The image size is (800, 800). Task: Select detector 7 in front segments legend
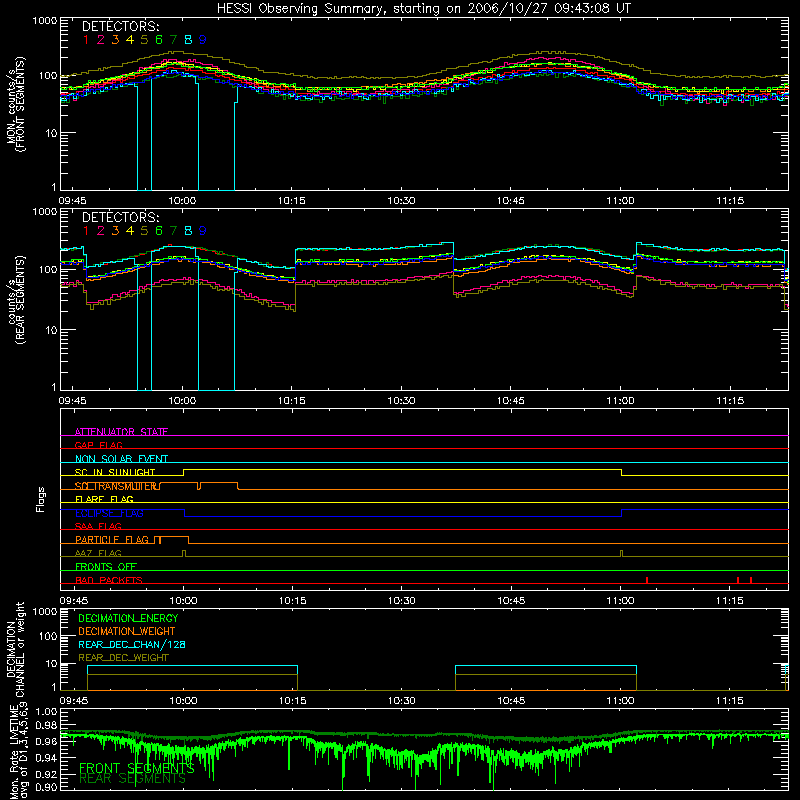click(x=173, y=40)
